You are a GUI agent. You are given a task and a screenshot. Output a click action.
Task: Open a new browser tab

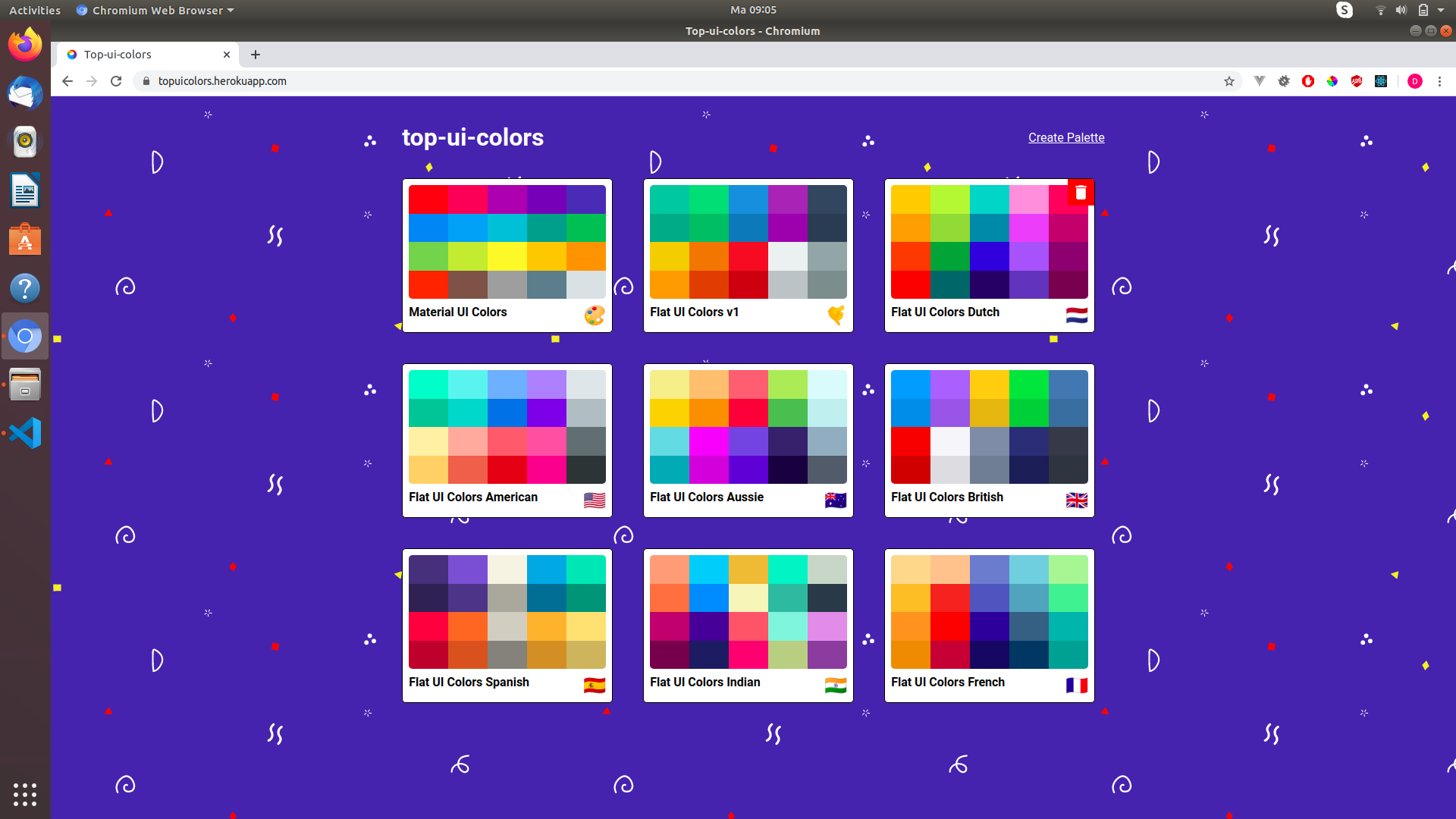(256, 55)
